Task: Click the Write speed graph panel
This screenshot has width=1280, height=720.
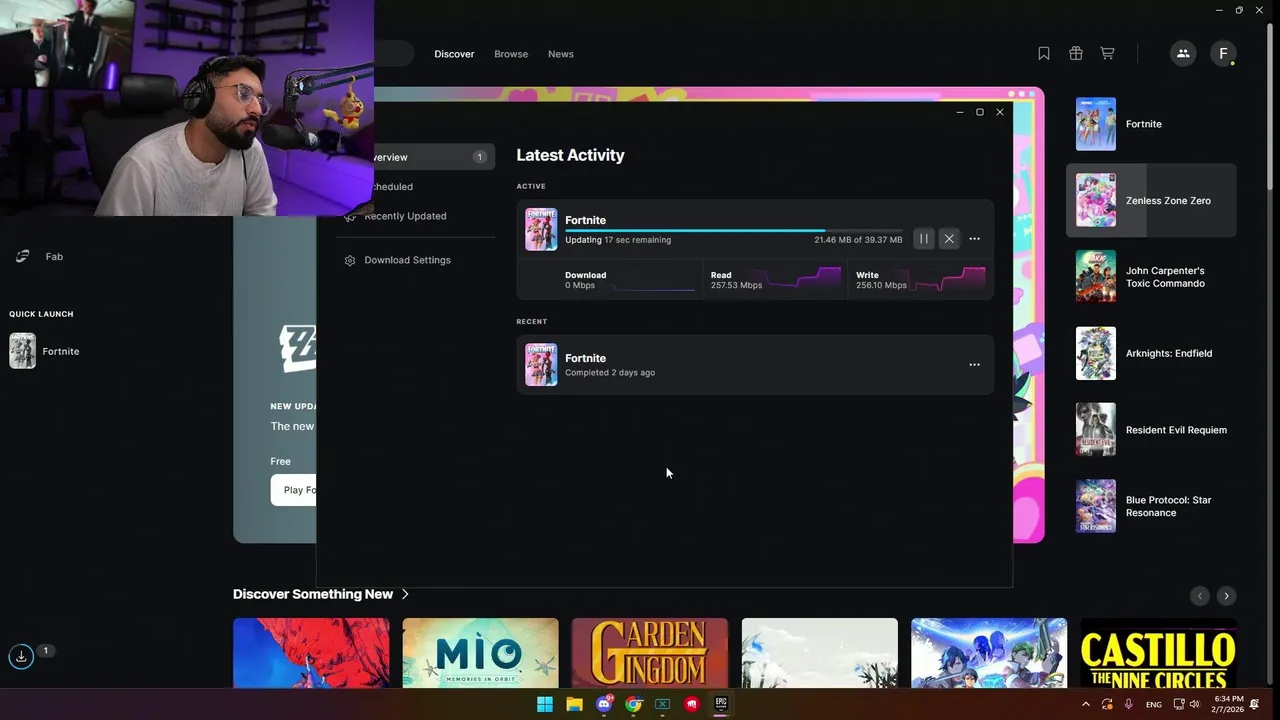Action: pyautogui.click(x=920, y=280)
